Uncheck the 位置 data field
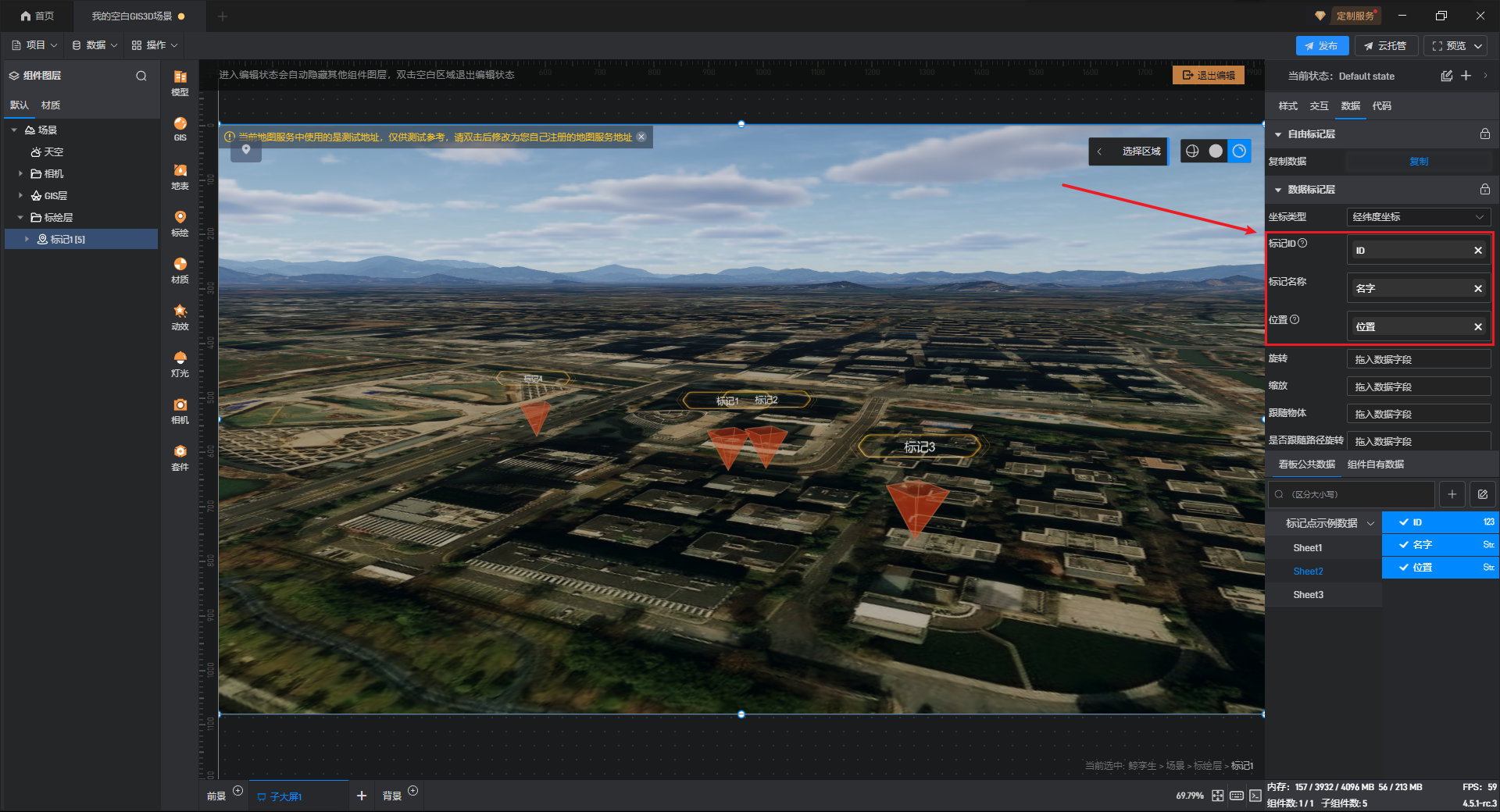Viewport: 1500px width, 812px height. pos(1404,568)
